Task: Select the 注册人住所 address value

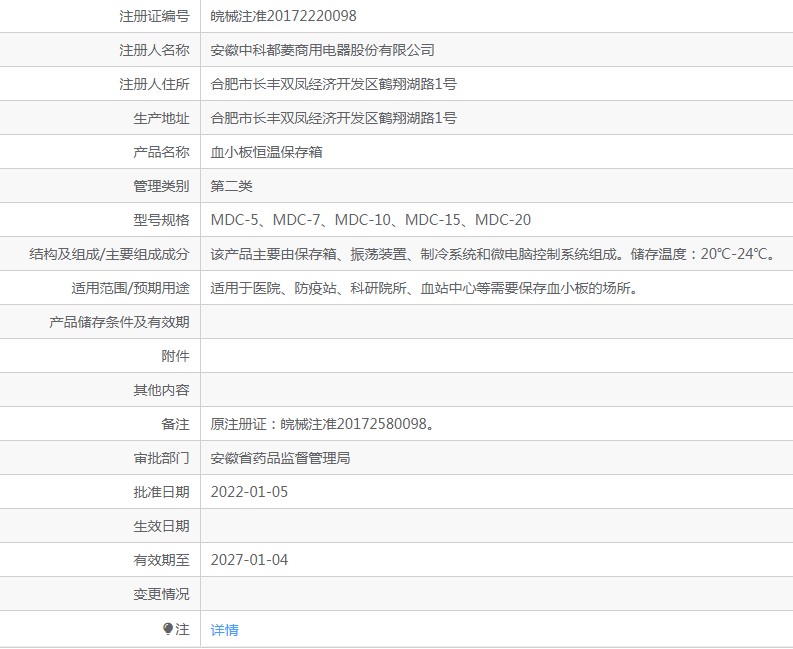Action: tap(333, 84)
